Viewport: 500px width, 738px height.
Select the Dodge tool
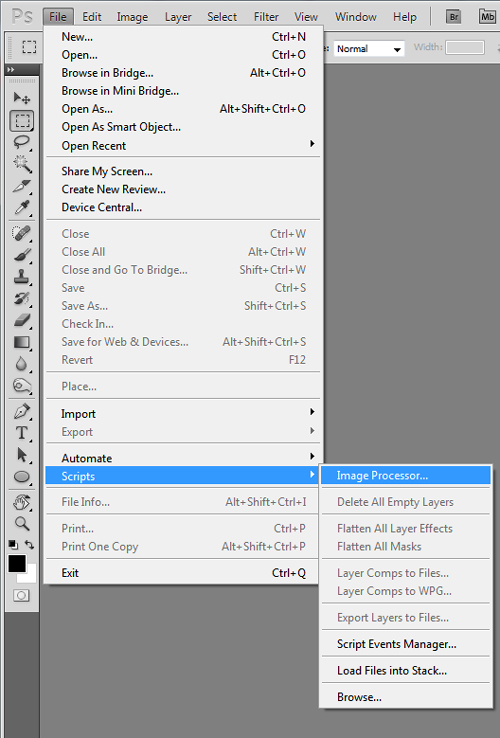[22, 385]
